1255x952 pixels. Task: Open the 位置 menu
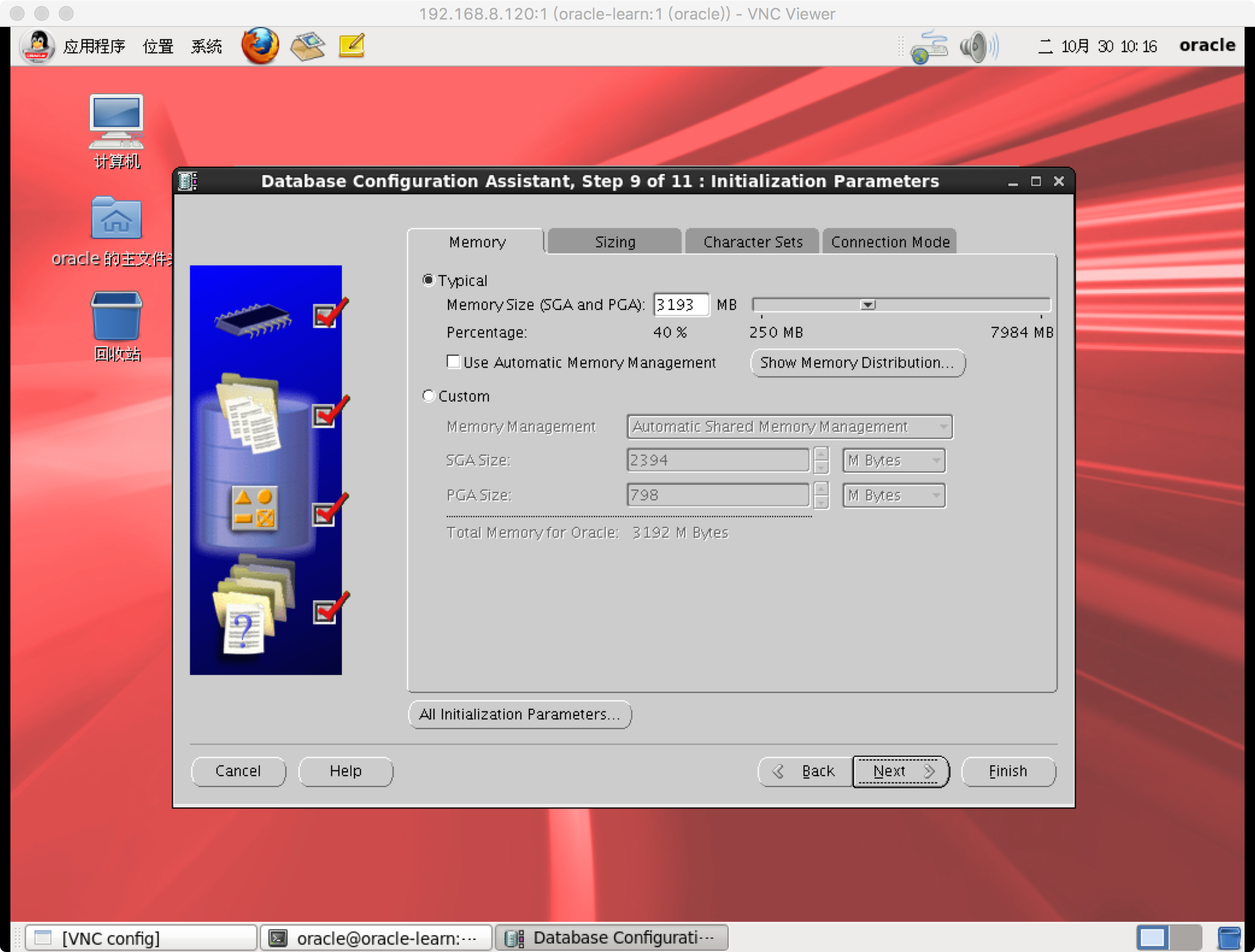tap(158, 47)
